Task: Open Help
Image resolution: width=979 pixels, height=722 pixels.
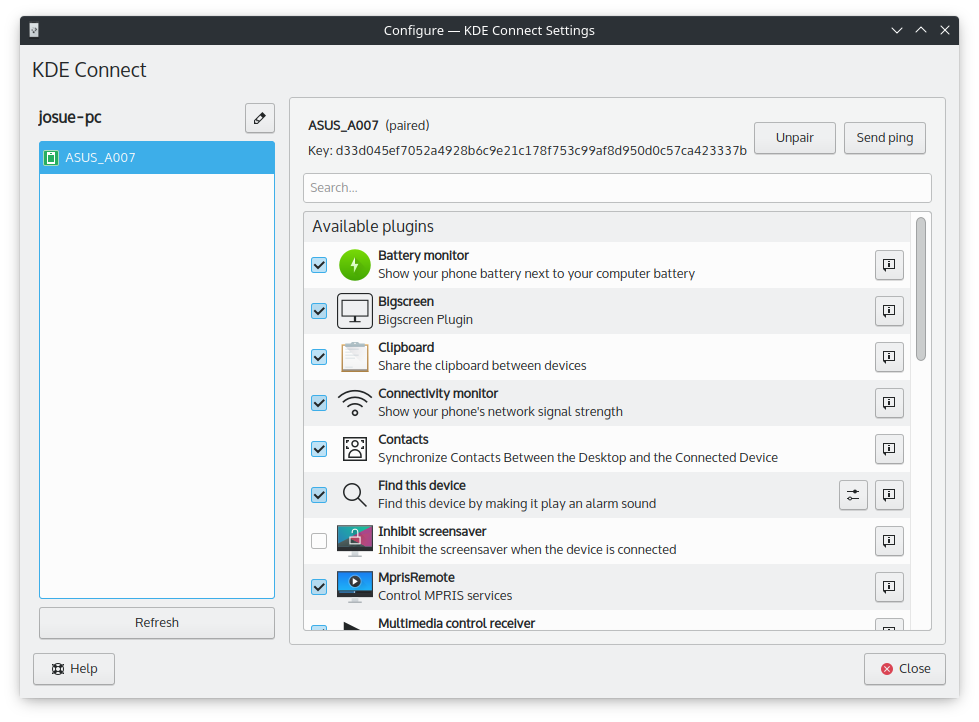Action: [74, 669]
